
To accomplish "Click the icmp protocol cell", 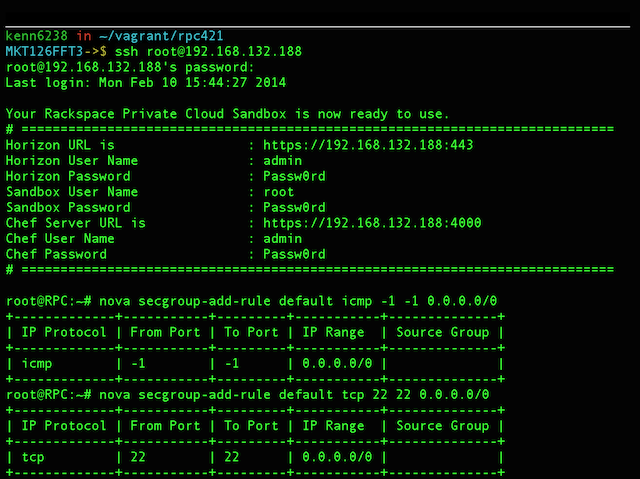I will (37, 364).
